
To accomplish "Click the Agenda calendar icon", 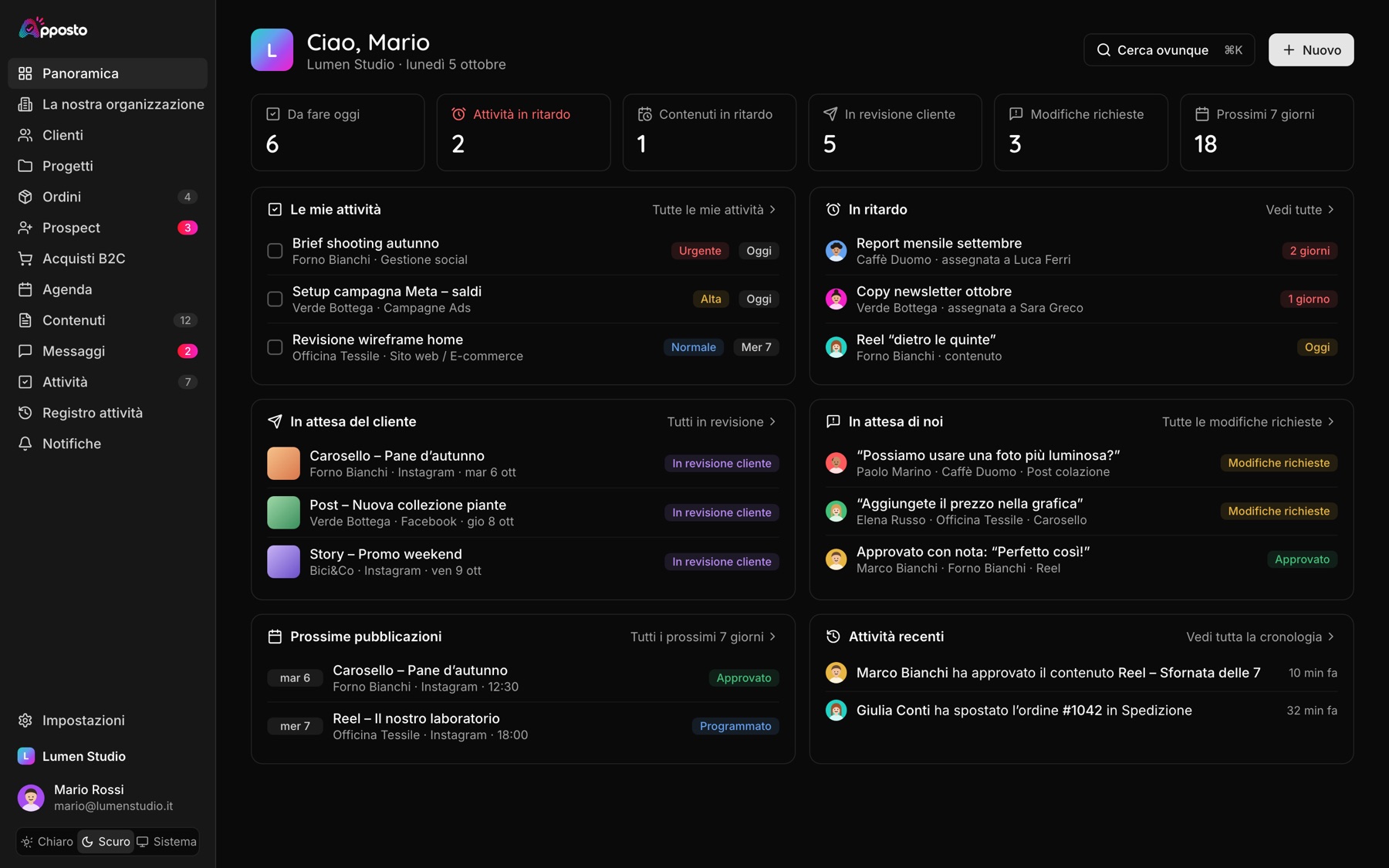I will [x=25, y=289].
